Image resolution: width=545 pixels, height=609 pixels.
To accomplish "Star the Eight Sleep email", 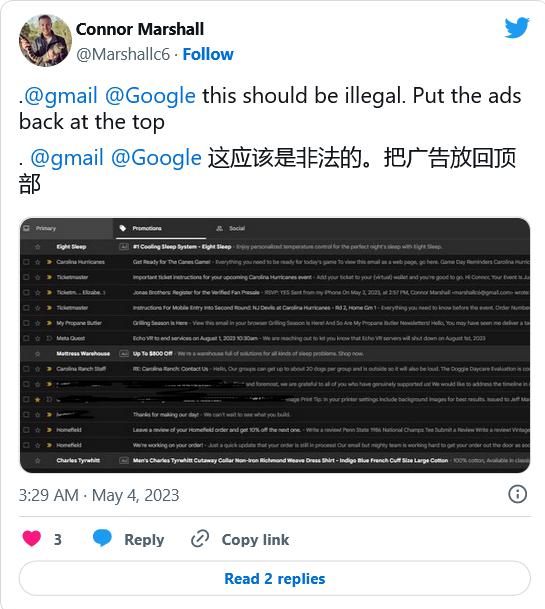I will click(x=38, y=247).
